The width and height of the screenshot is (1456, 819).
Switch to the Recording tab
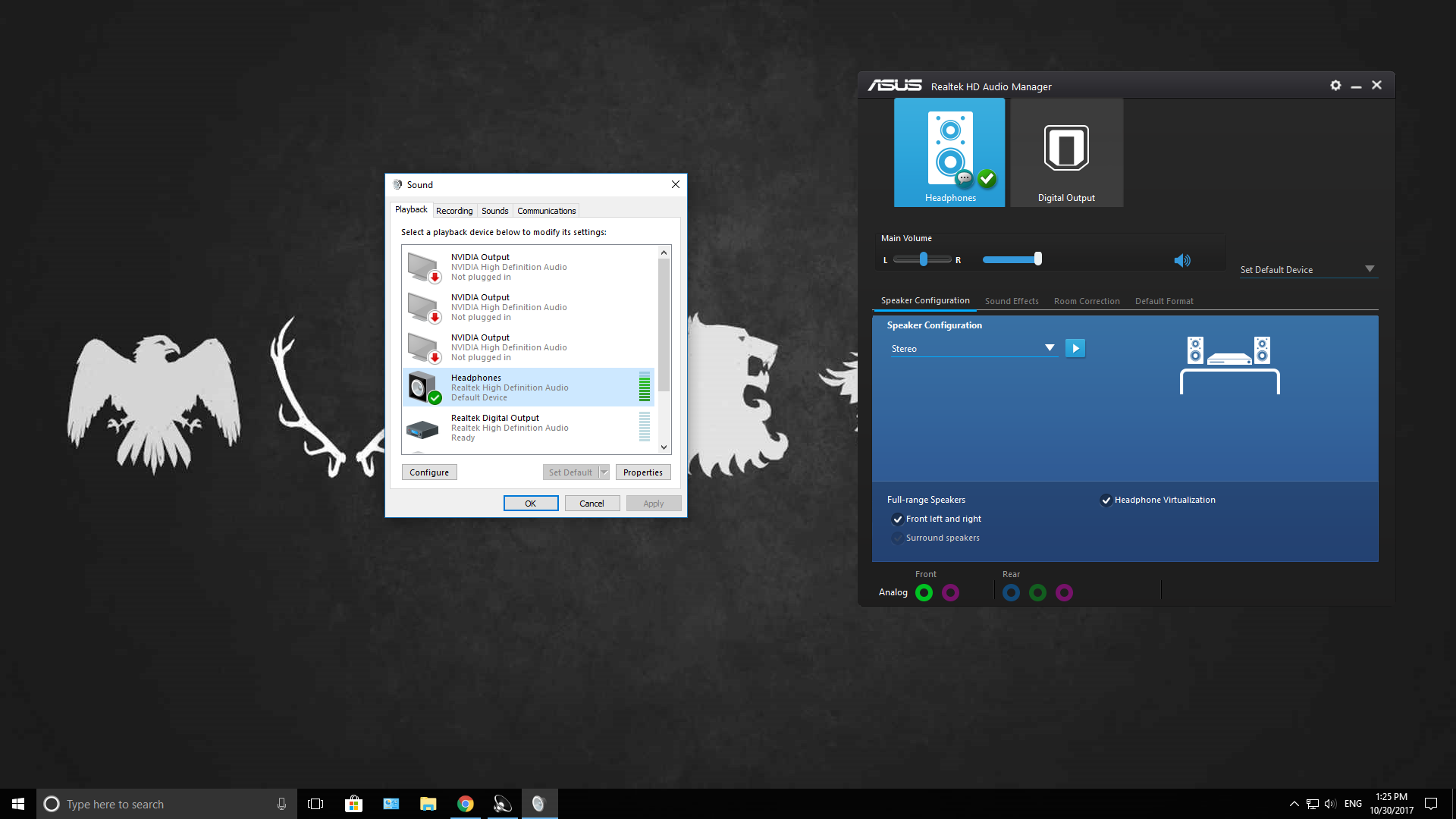tap(454, 211)
